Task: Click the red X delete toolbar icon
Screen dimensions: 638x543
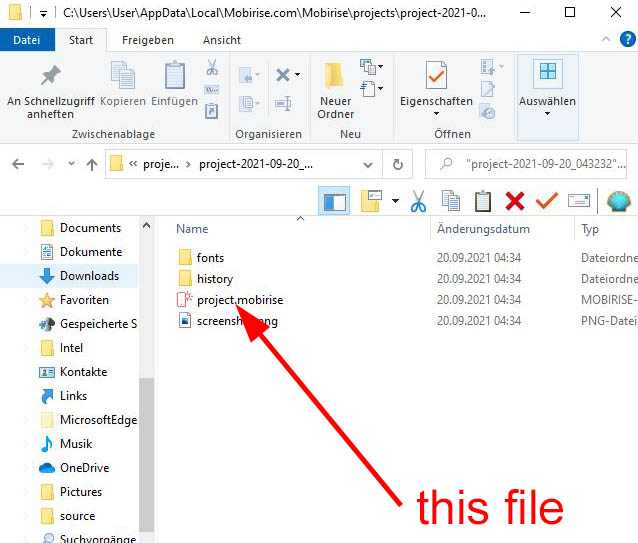Action: coord(515,201)
